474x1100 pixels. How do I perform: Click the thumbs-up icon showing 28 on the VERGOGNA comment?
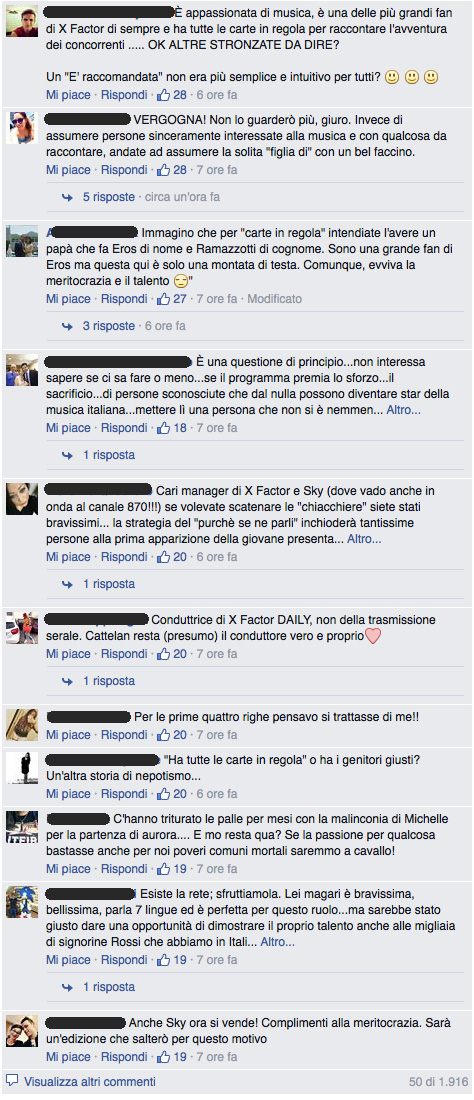point(163,170)
